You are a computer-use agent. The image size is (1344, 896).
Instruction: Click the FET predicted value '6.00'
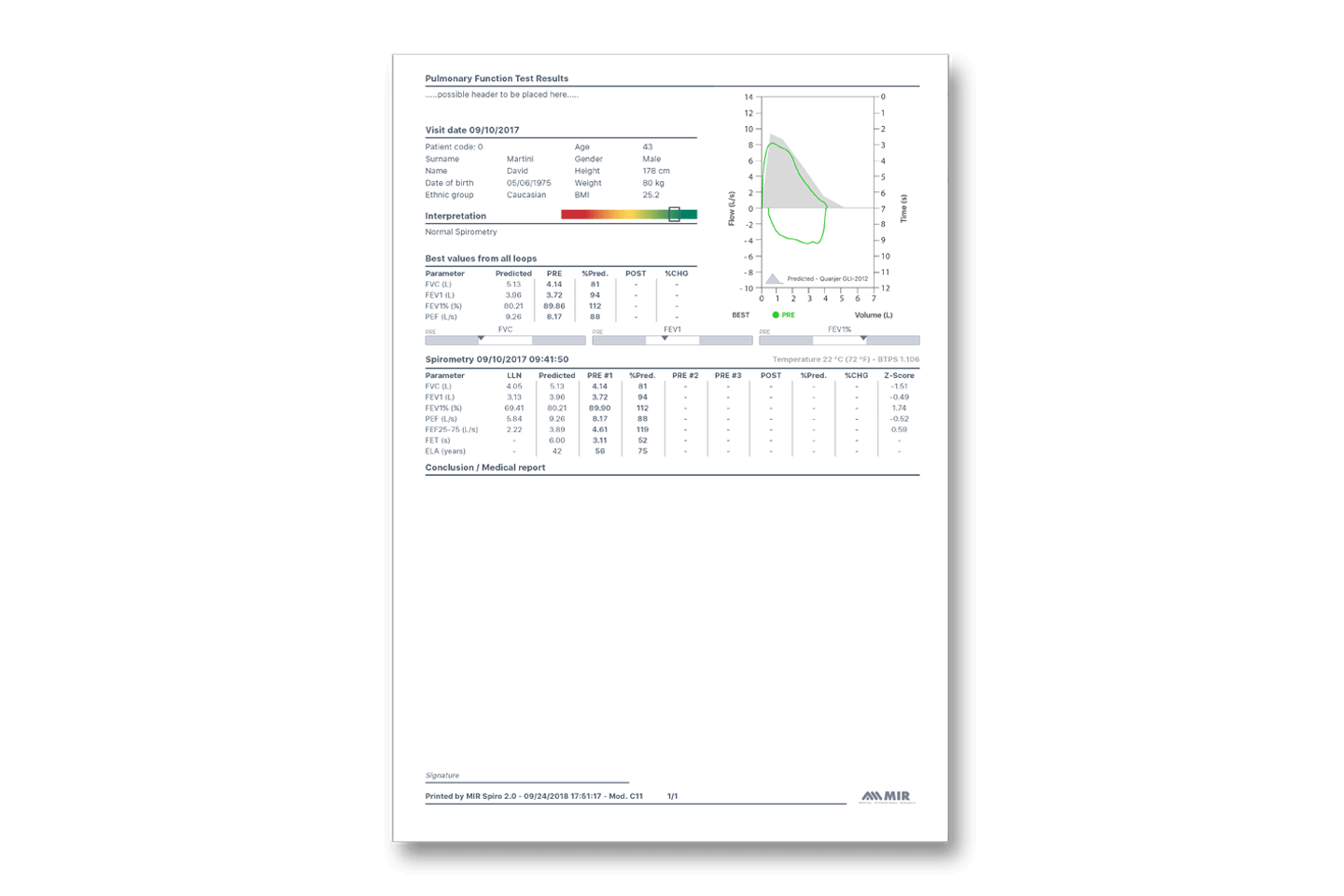tap(557, 441)
